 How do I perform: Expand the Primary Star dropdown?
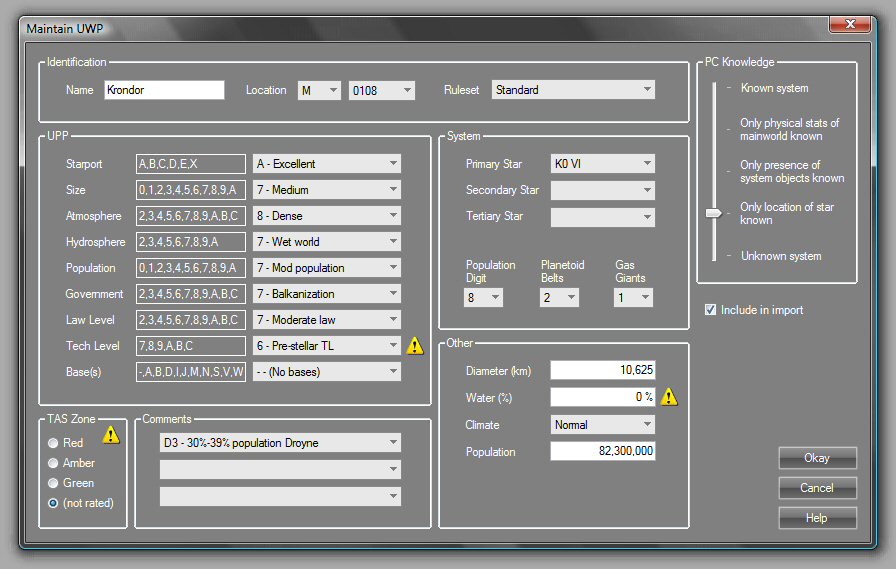click(x=602, y=164)
